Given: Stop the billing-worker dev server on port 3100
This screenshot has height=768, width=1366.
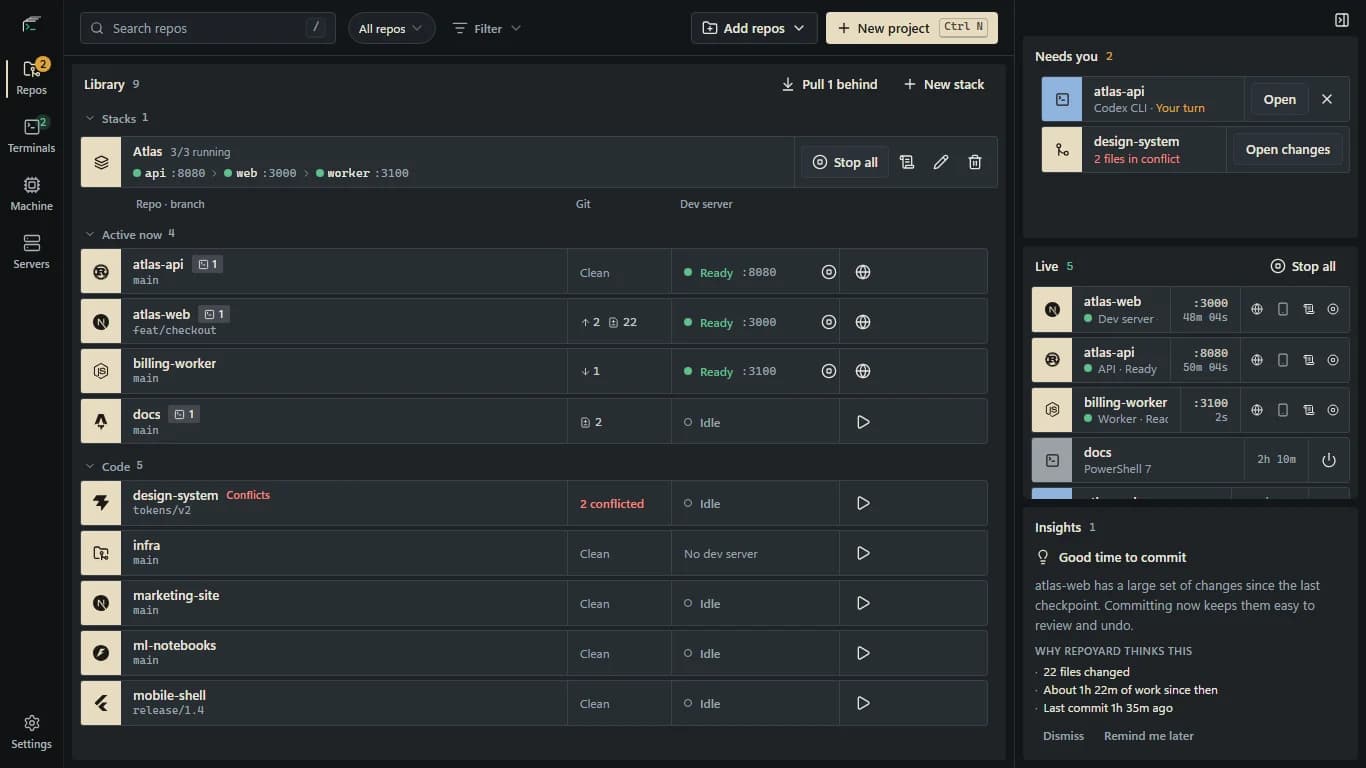Looking at the screenshot, I should pyautogui.click(x=828, y=371).
